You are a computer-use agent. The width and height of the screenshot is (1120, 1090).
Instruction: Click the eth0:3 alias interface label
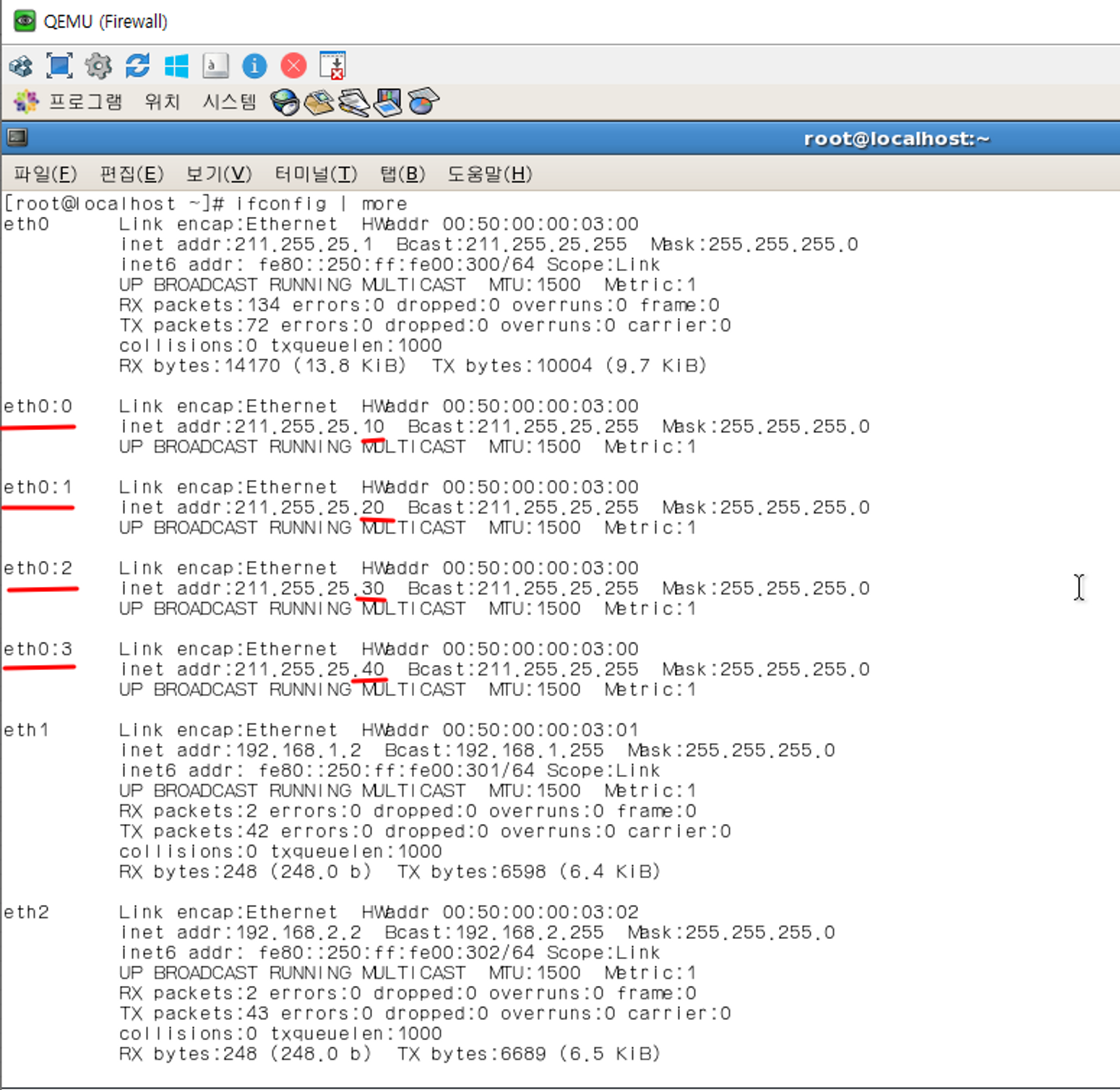38,649
